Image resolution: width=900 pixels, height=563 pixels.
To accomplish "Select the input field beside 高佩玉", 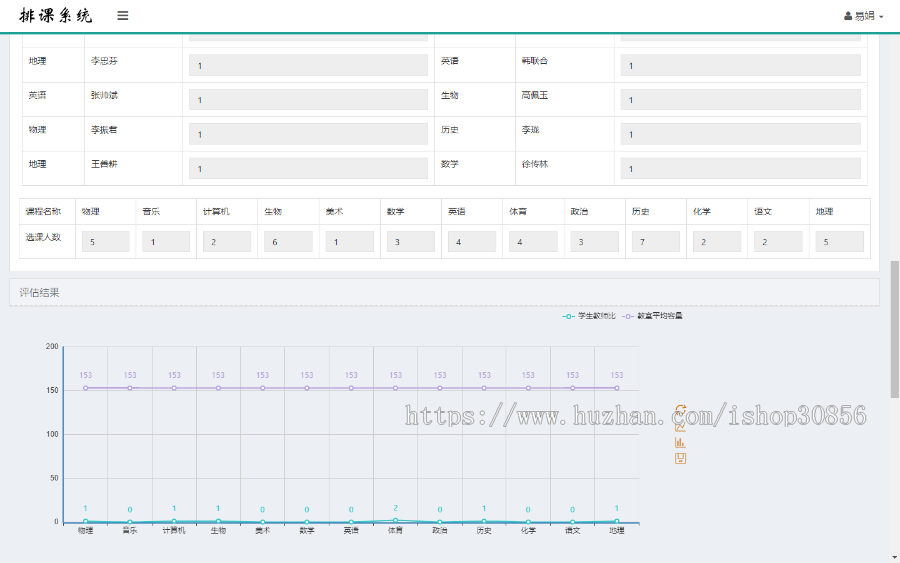I will coord(740,100).
